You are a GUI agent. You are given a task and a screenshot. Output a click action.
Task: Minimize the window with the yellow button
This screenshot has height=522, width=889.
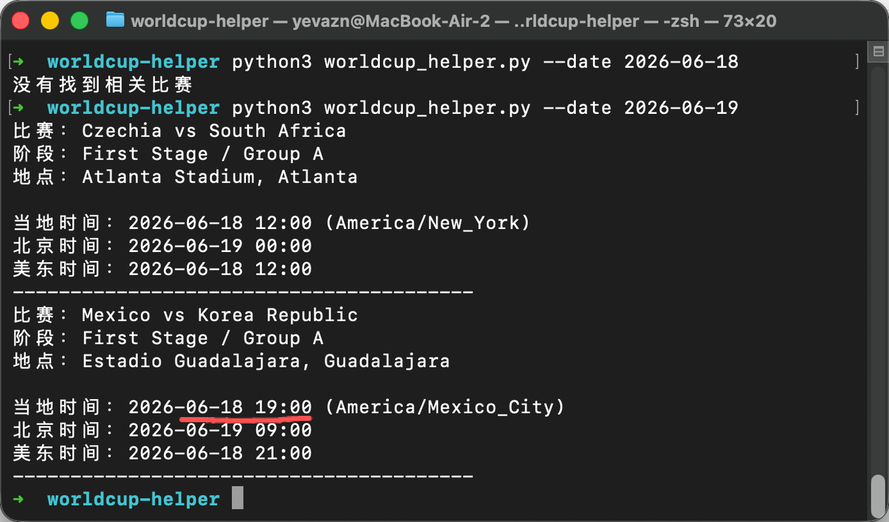(50, 20)
